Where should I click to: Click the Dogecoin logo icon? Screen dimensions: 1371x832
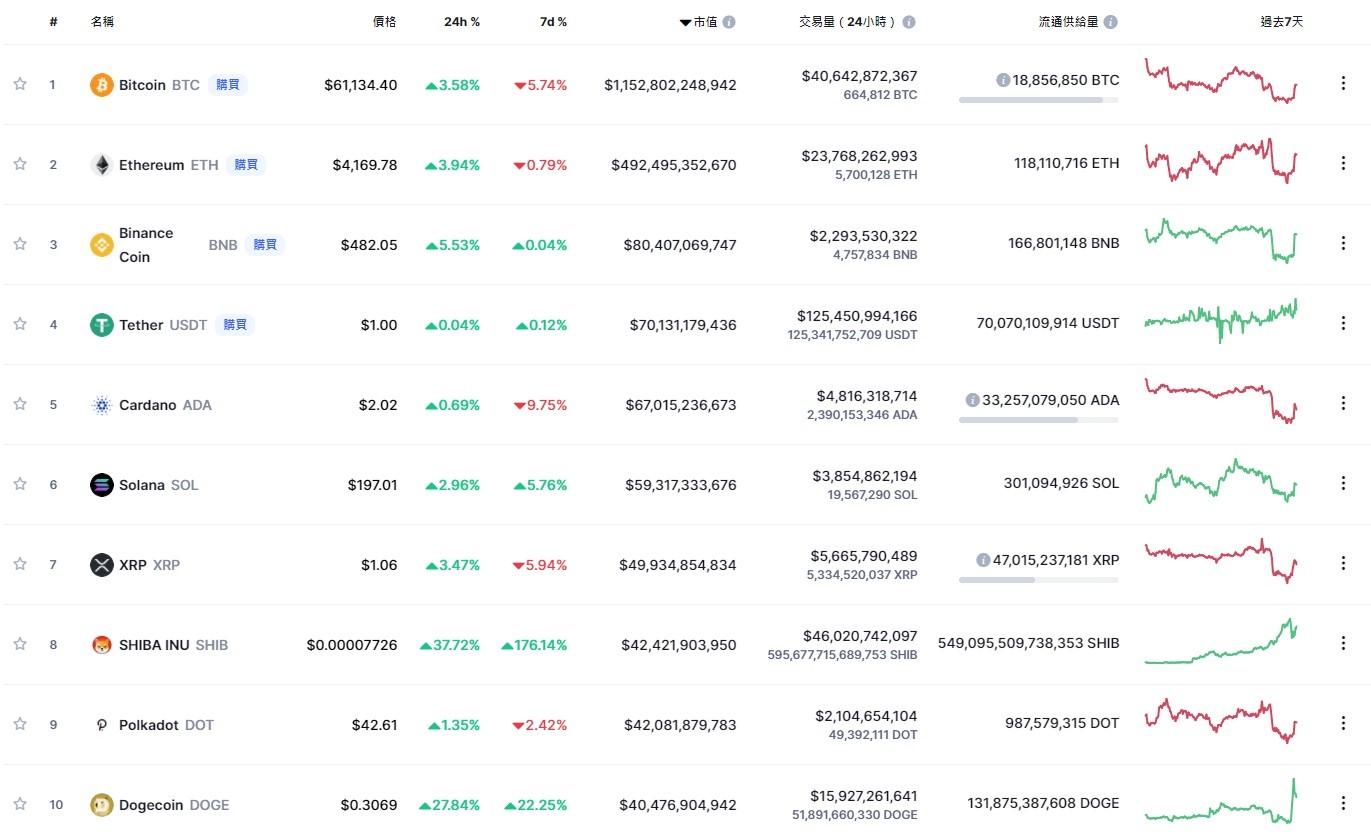pyautogui.click(x=102, y=805)
